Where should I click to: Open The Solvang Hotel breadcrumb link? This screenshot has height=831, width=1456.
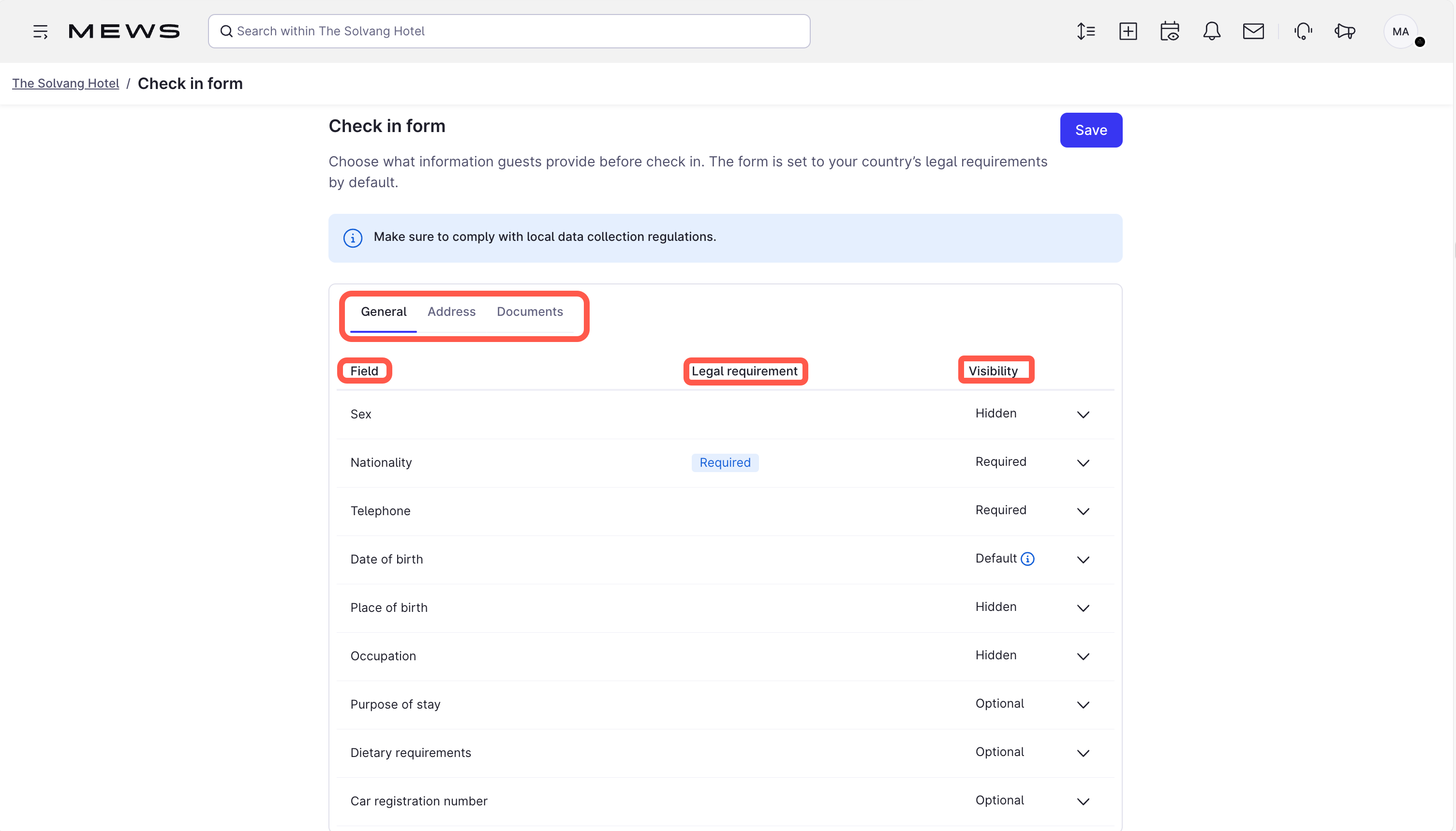[x=66, y=83]
